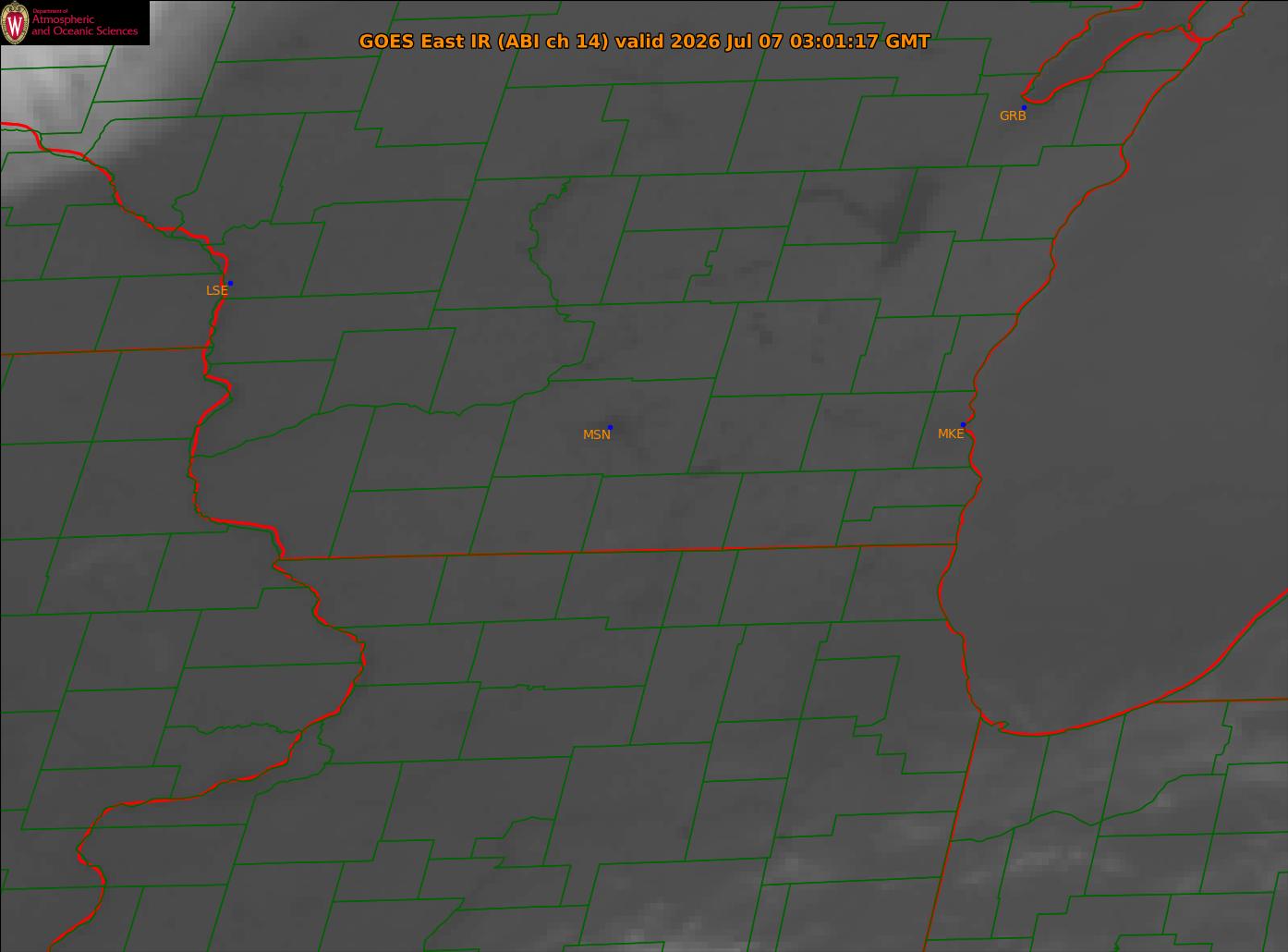Click the MSN station label
This screenshot has height=952, width=1288.
(x=597, y=434)
